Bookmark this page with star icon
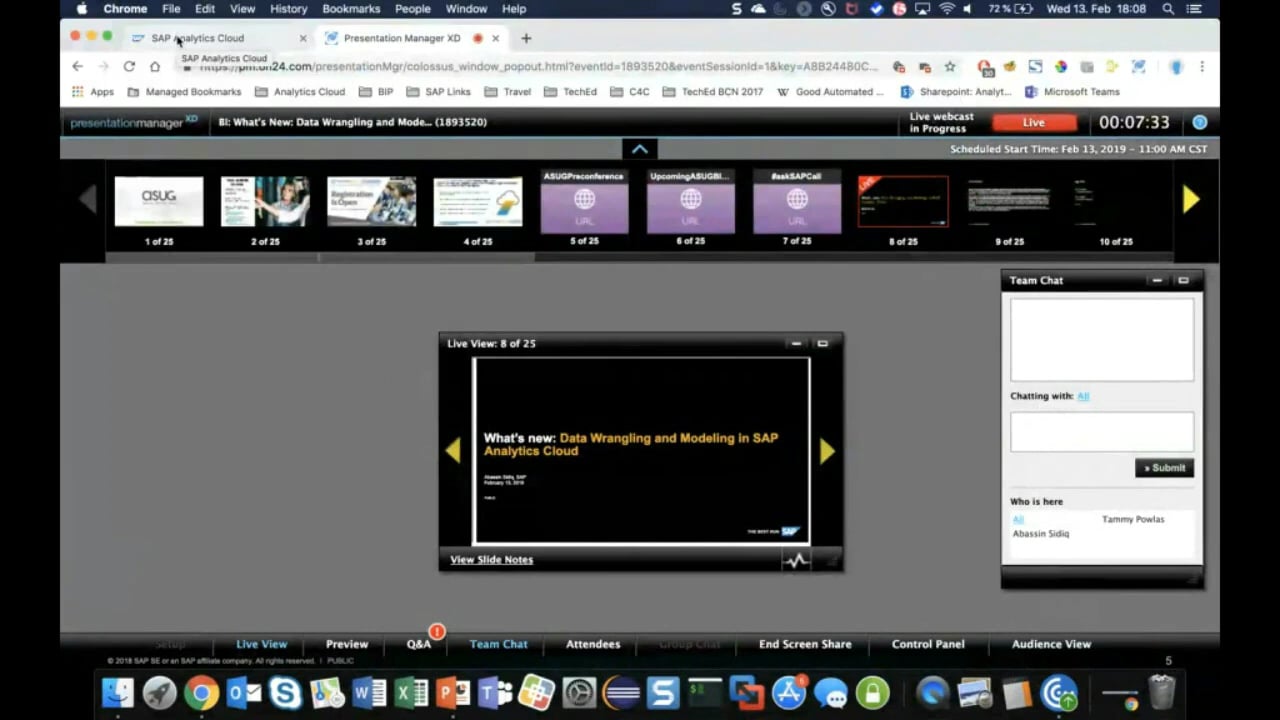 point(950,66)
